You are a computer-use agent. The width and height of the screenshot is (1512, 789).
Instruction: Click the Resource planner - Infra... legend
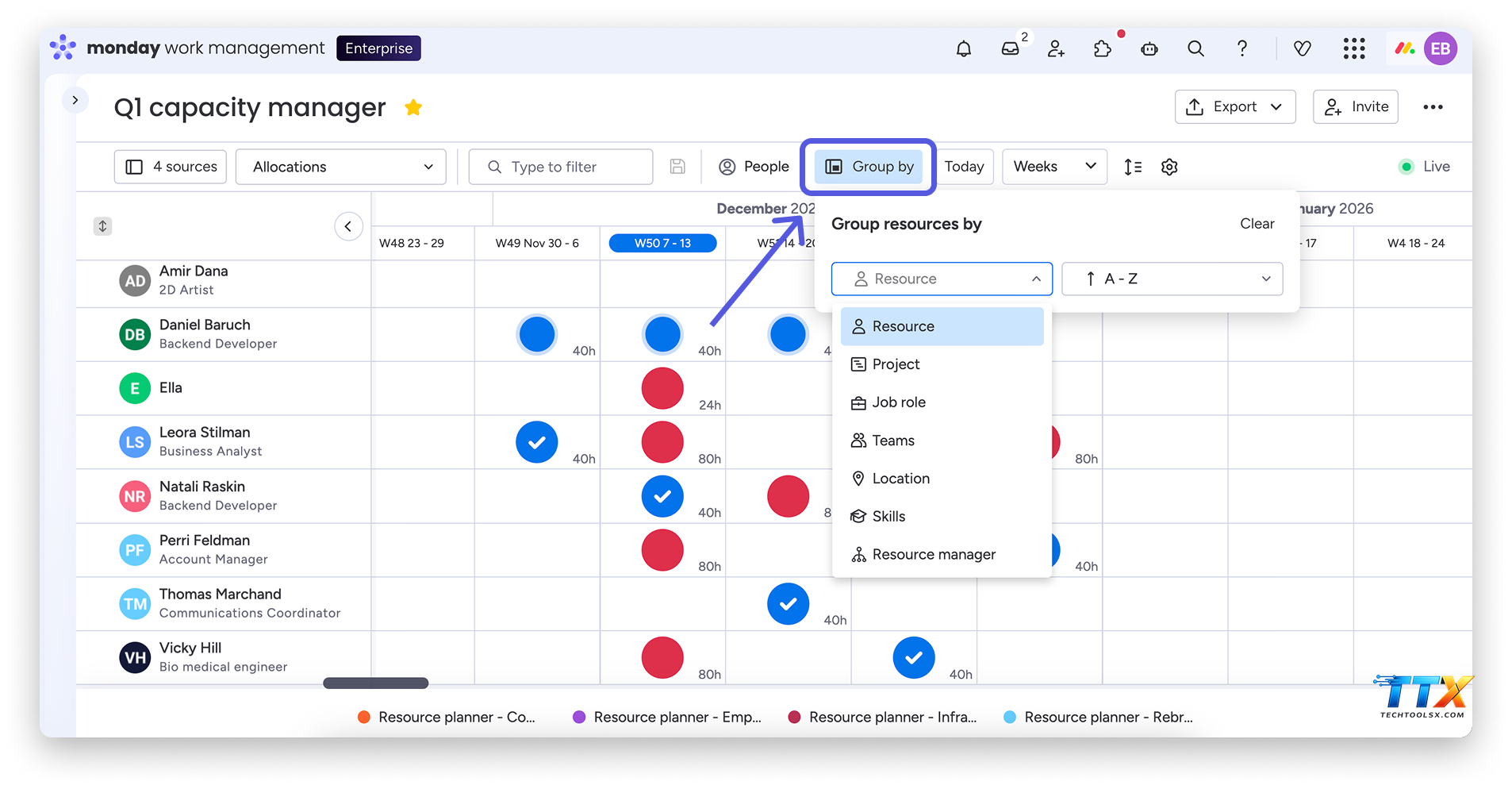click(882, 717)
